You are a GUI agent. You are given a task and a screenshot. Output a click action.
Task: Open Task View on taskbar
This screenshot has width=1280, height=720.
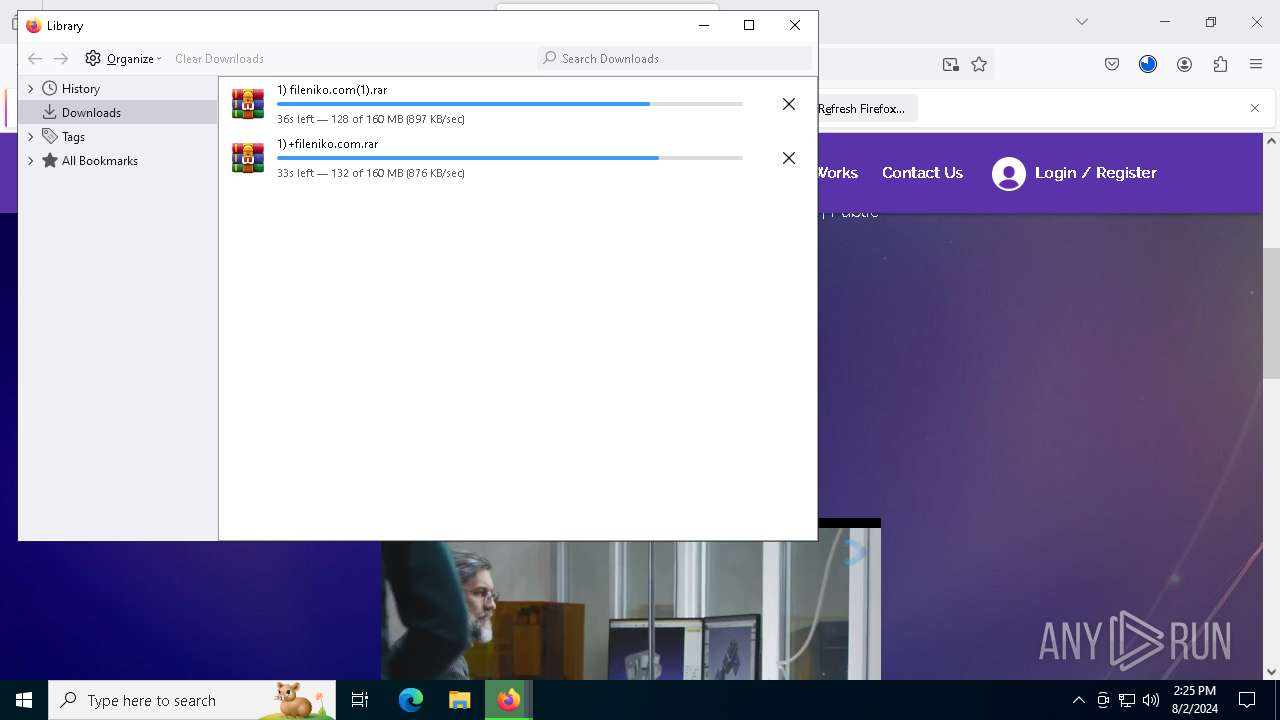click(x=360, y=700)
